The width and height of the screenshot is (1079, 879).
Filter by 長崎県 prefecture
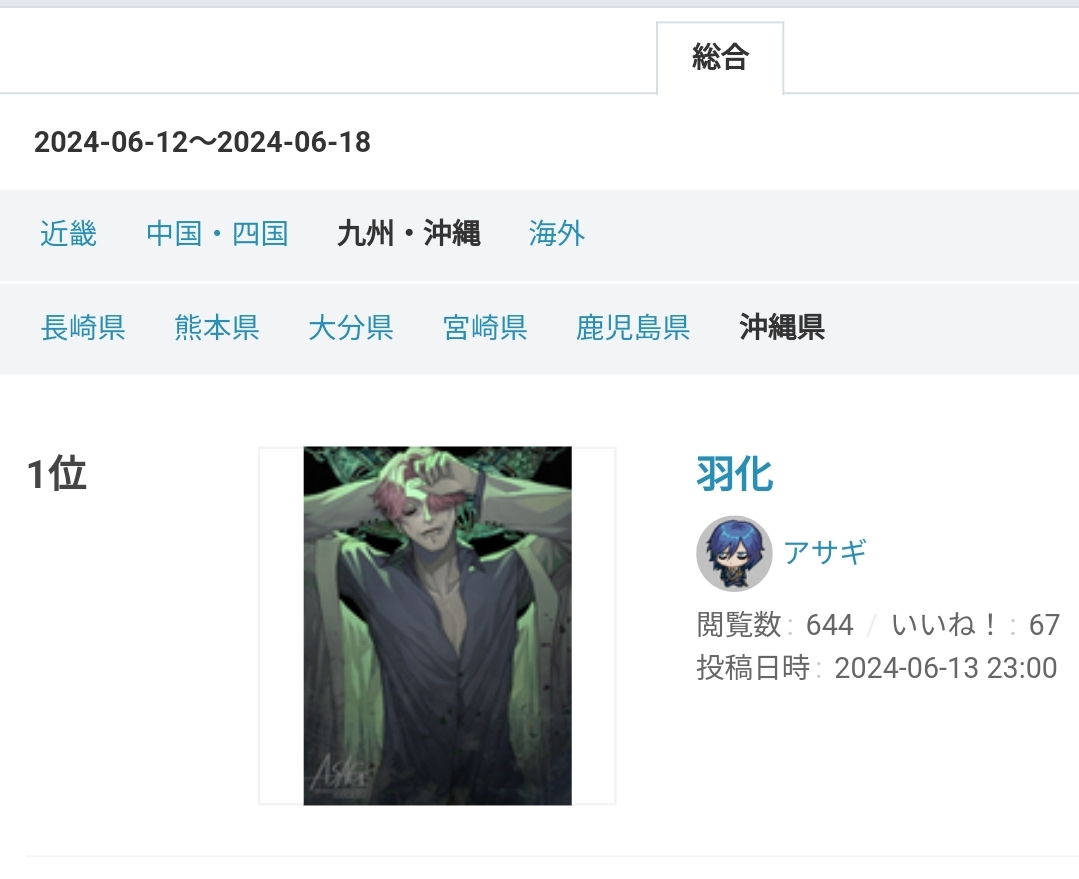[x=83, y=328]
